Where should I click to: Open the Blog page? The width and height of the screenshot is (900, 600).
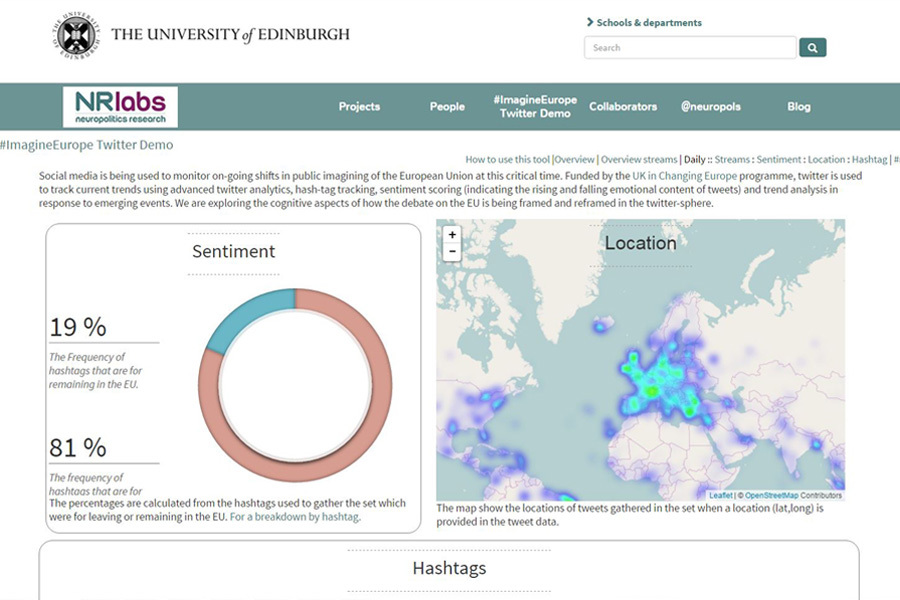(x=798, y=107)
